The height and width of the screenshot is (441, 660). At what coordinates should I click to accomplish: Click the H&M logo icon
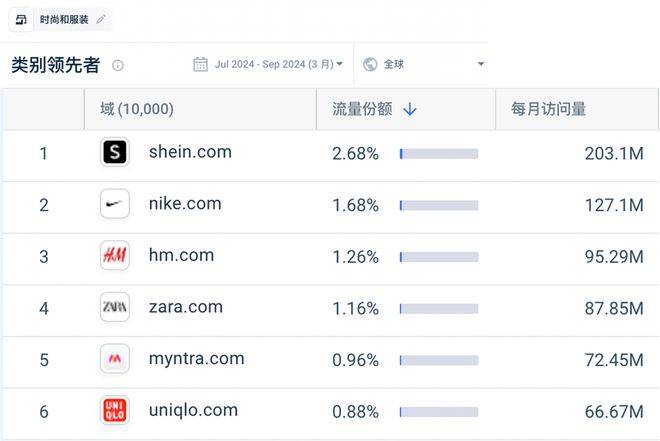pos(115,256)
